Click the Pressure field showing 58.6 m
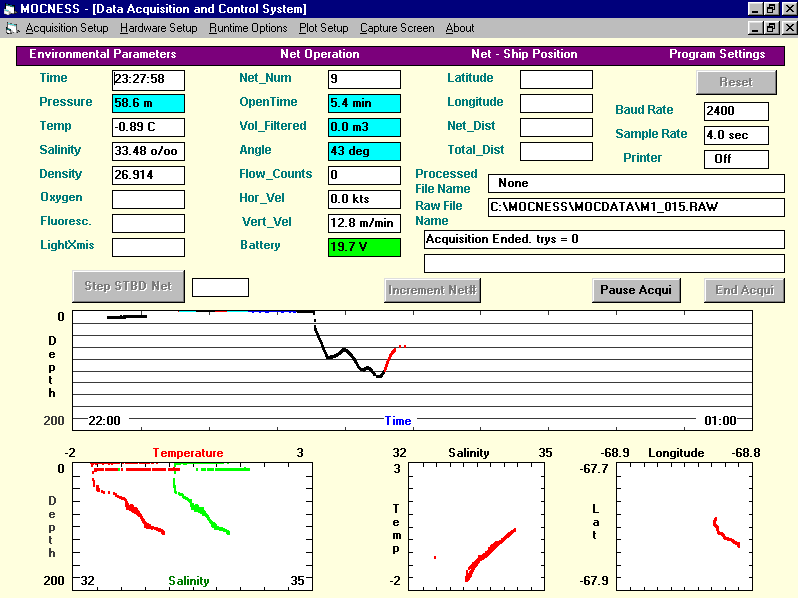 [x=148, y=103]
